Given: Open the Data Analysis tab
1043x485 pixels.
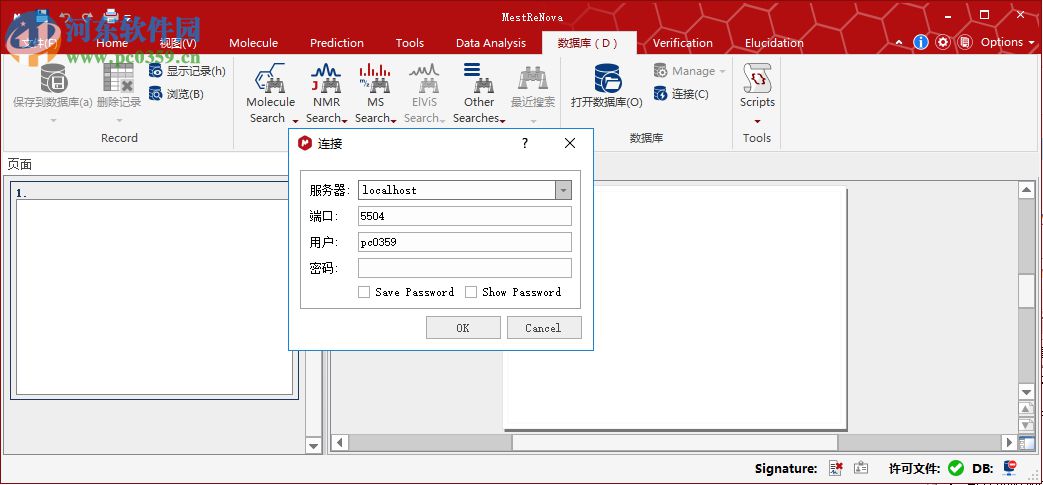Looking at the screenshot, I should click(x=490, y=43).
